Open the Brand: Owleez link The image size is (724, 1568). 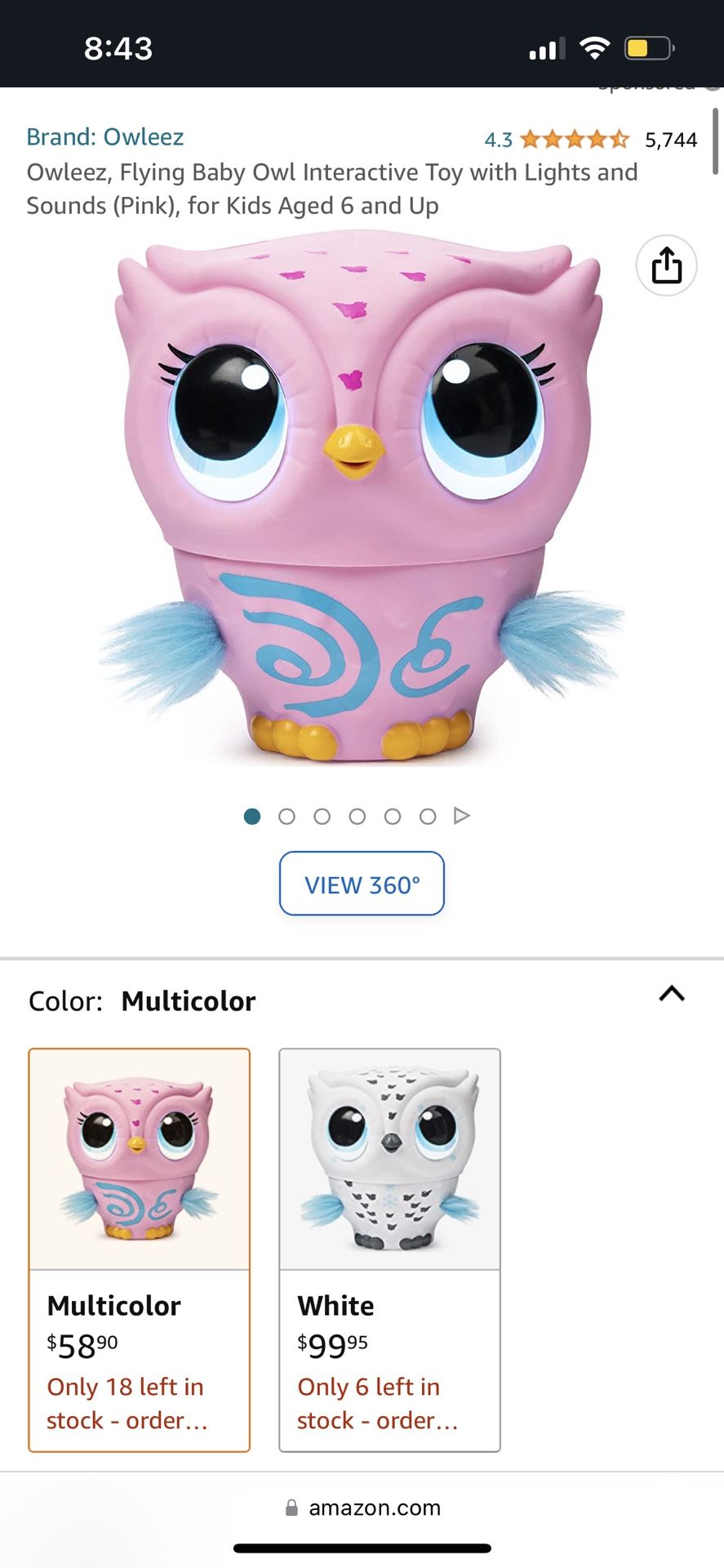click(x=105, y=136)
